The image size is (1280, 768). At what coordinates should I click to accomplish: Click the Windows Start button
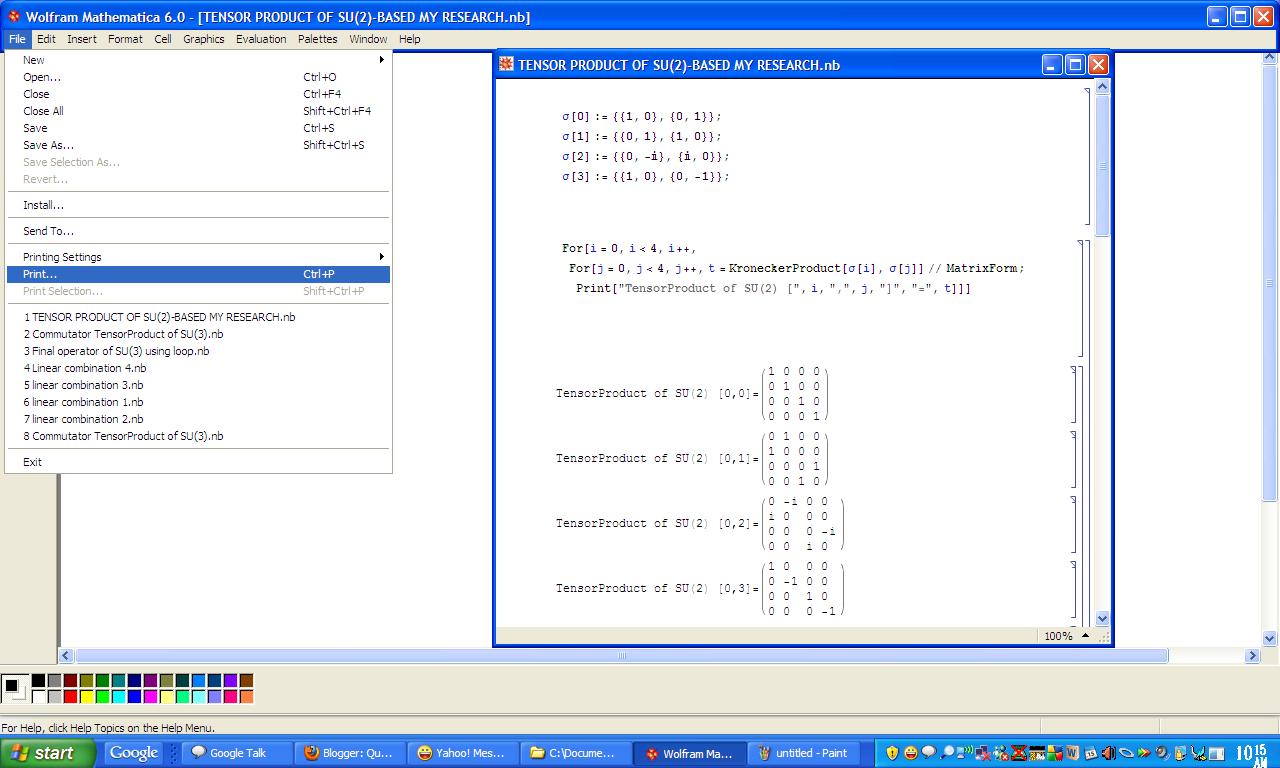point(48,753)
